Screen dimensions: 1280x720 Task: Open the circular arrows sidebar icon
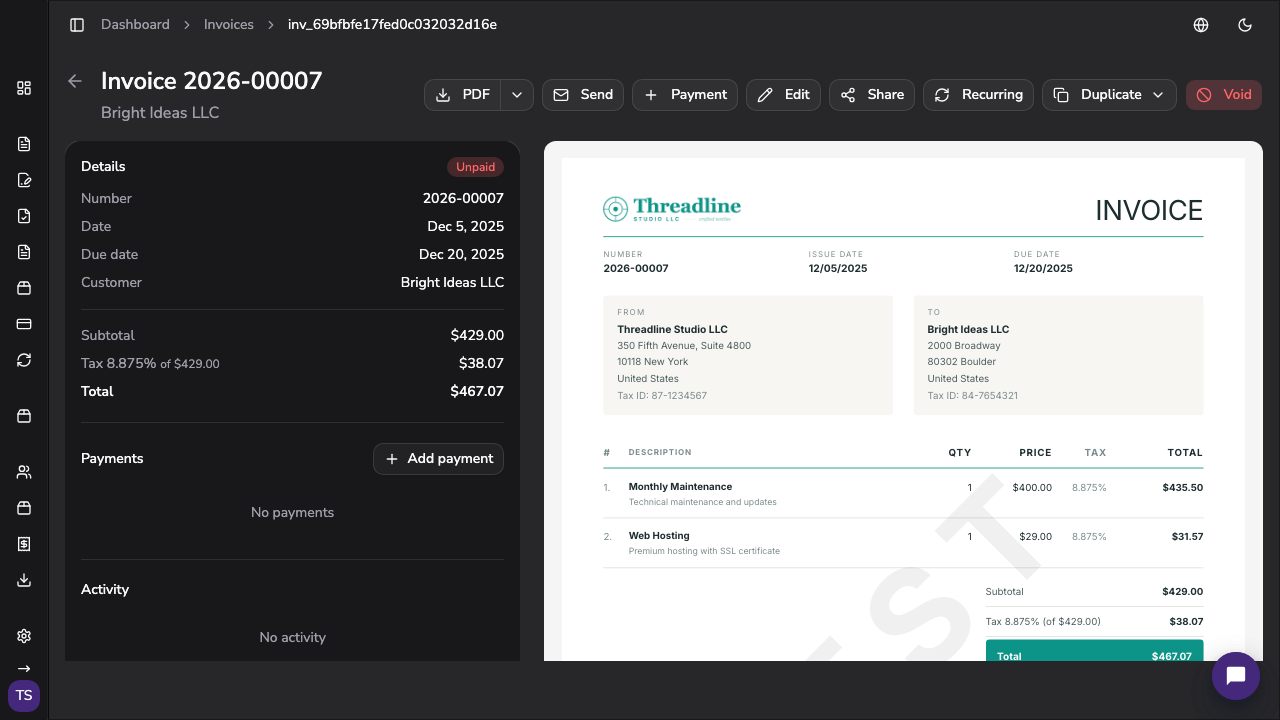click(24, 360)
